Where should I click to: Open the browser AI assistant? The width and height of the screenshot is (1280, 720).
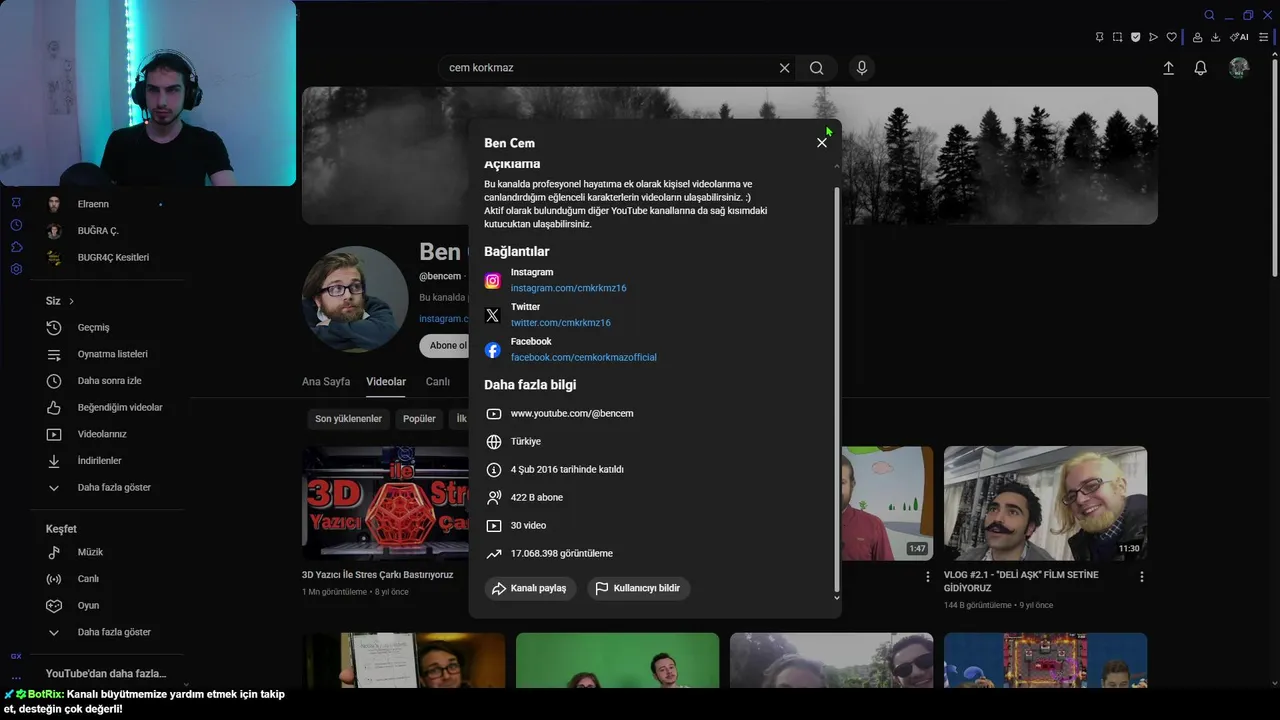tap(1239, 37)
